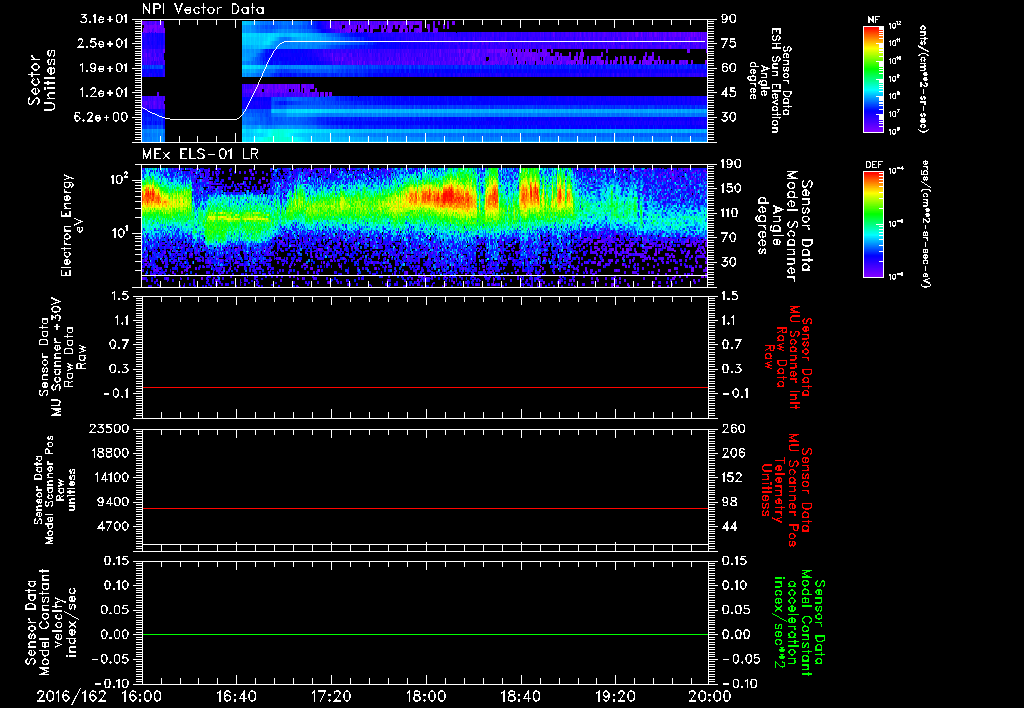
Task: Click the red 'MU Scanner Init Raw Data' title
Action: 788,356
